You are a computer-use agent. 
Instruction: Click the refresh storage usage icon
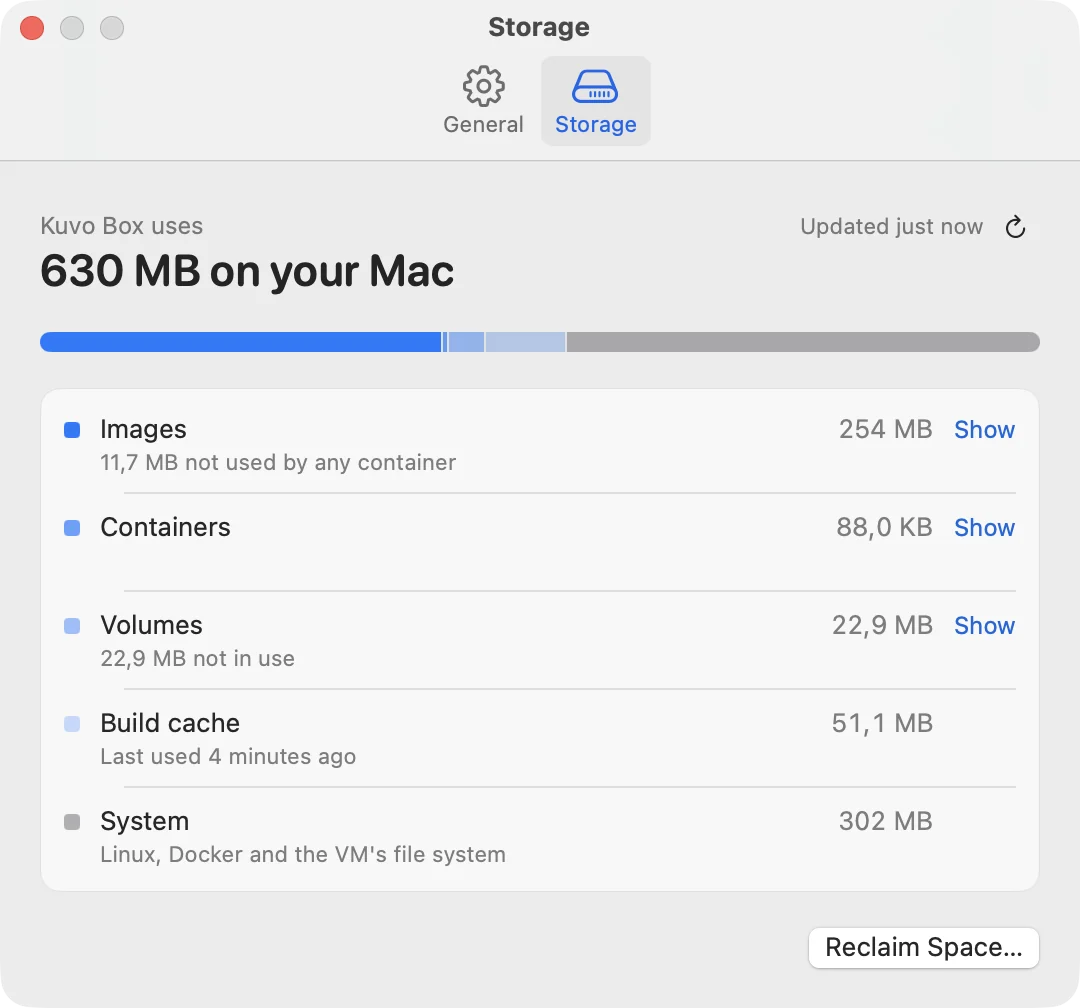1015,227
